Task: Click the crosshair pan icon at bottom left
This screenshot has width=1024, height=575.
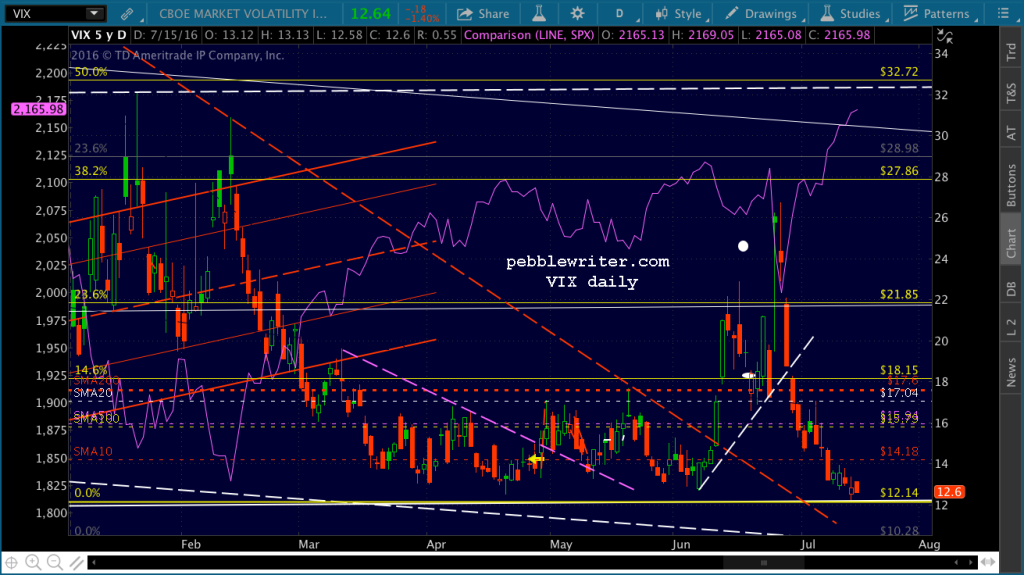Action: point(12,562)
